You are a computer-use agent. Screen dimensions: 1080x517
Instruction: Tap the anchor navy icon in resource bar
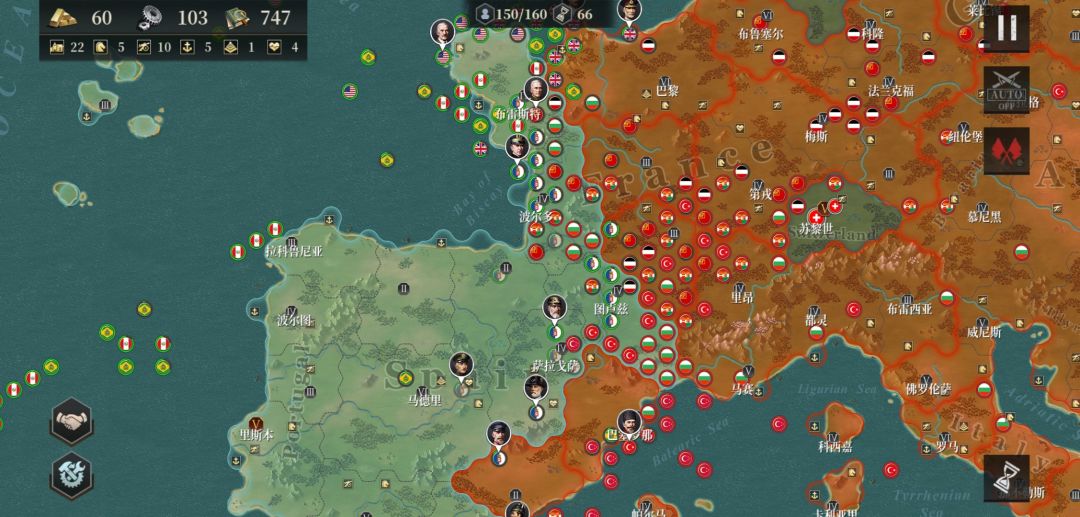[187, 48]
